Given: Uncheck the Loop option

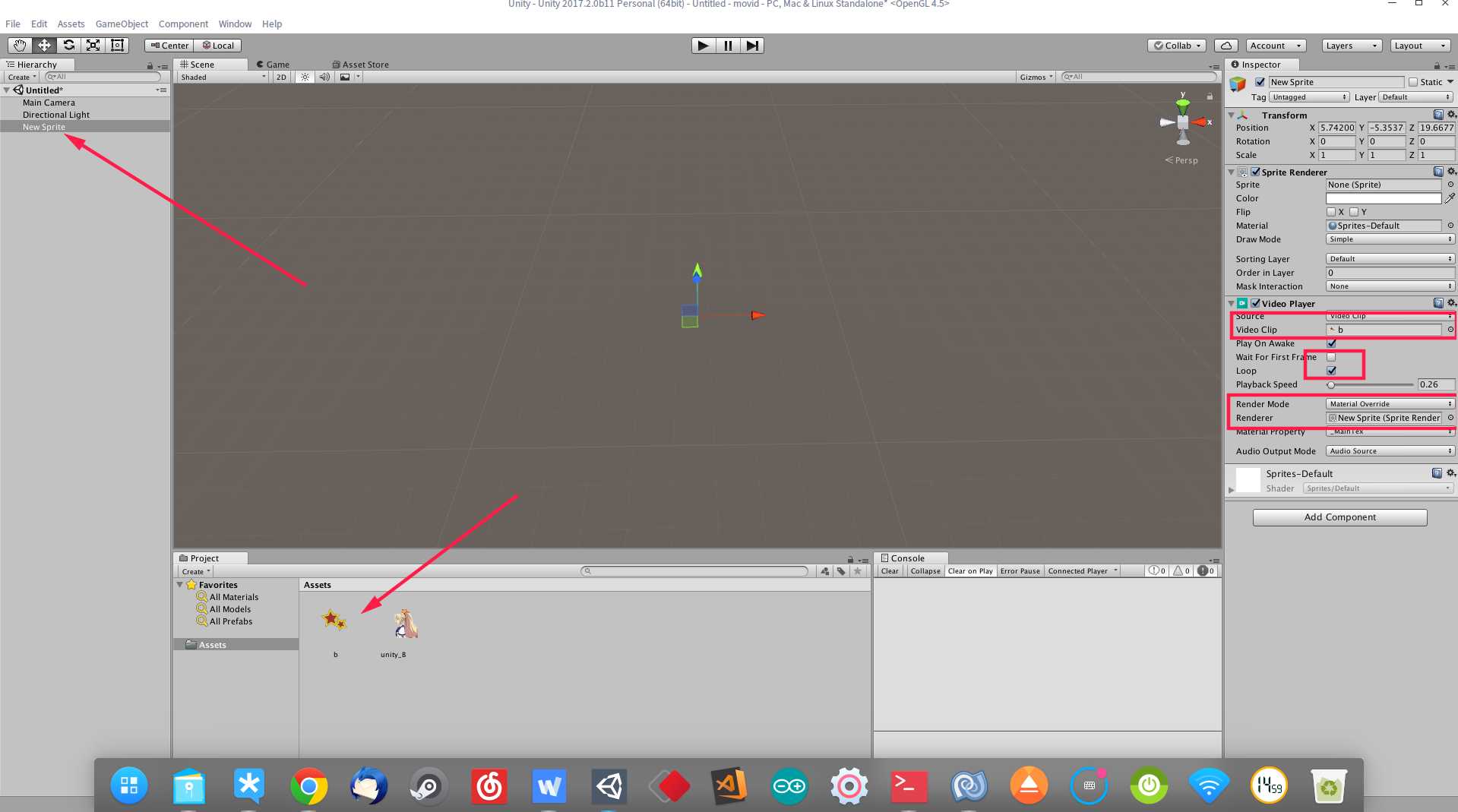Looking at the screenshot, I should point(1331,371).
